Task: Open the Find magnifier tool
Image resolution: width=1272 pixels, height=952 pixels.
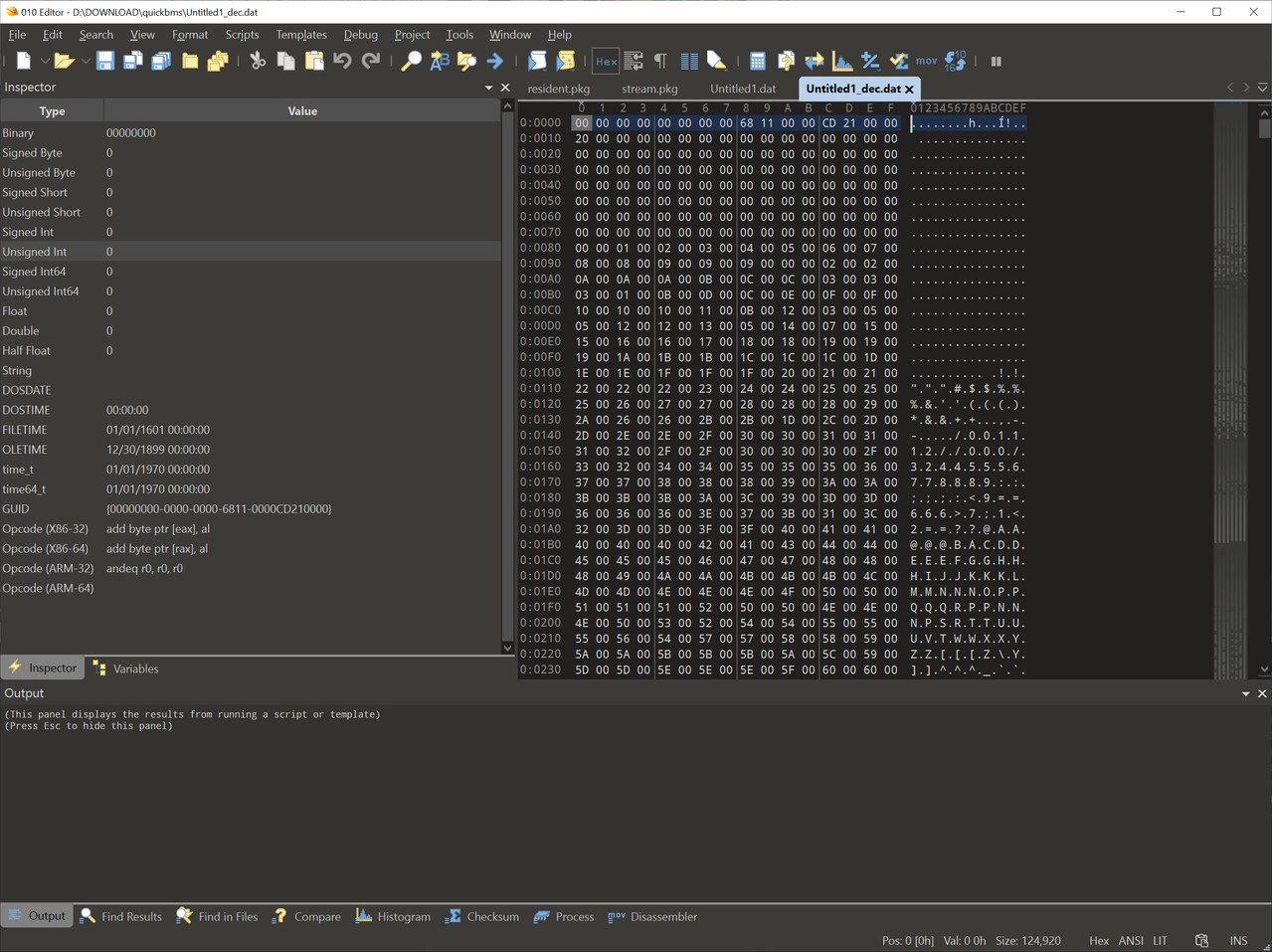Action: tap(411, 61)
